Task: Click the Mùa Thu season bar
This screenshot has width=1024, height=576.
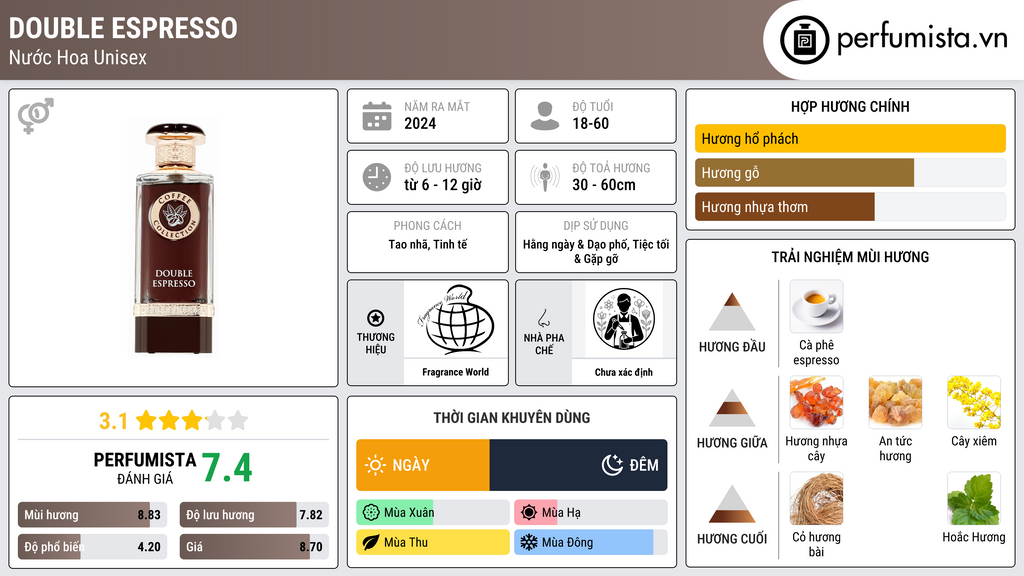Action: tap(432, 542)
